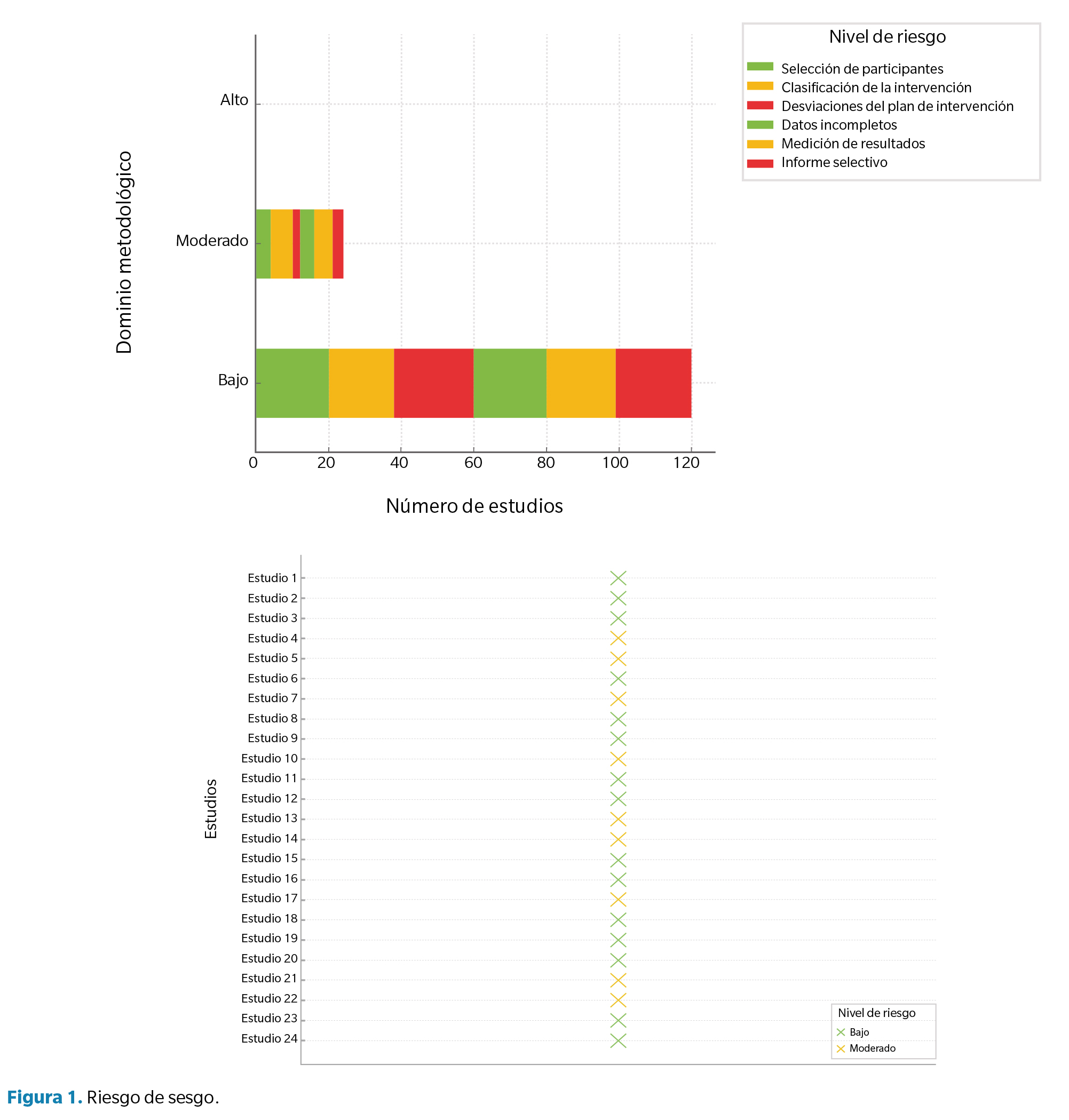Select the Informe selectivo red legend swatch

point(759,163)
